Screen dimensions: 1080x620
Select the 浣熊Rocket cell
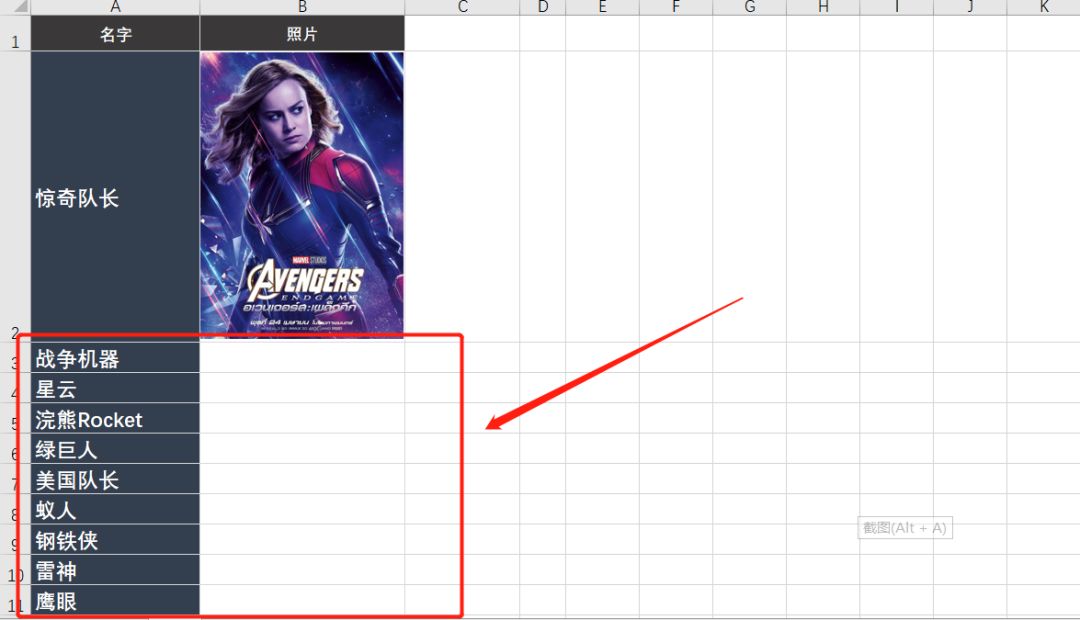115,418
